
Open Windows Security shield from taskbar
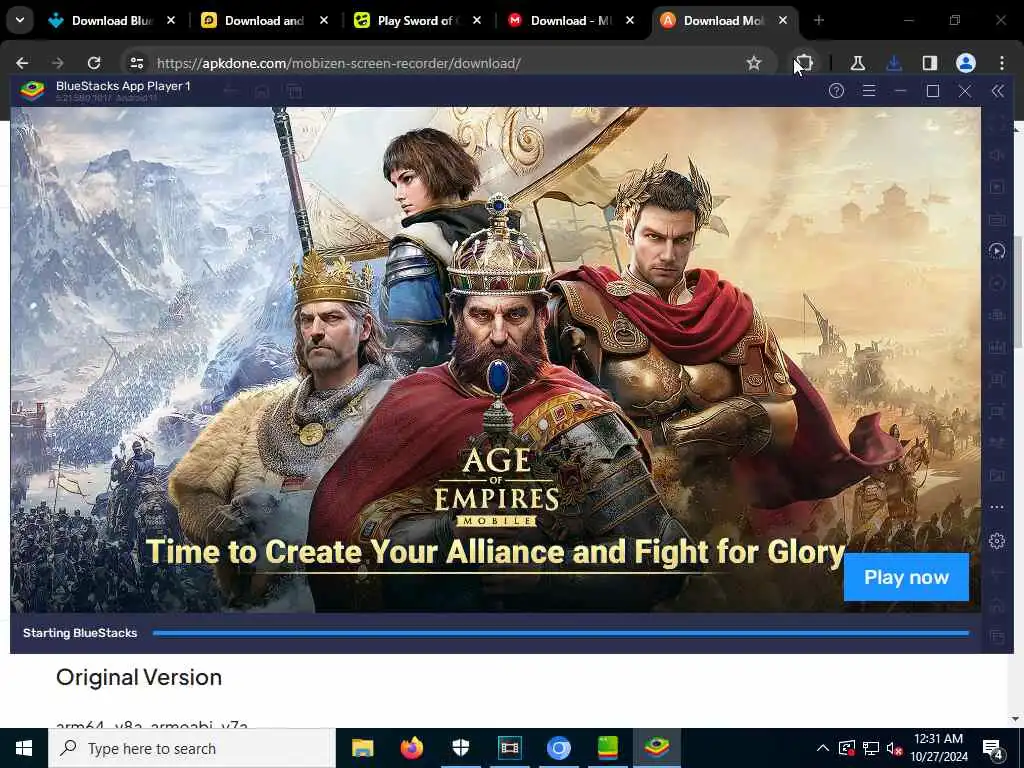click(x=460, y=748)
